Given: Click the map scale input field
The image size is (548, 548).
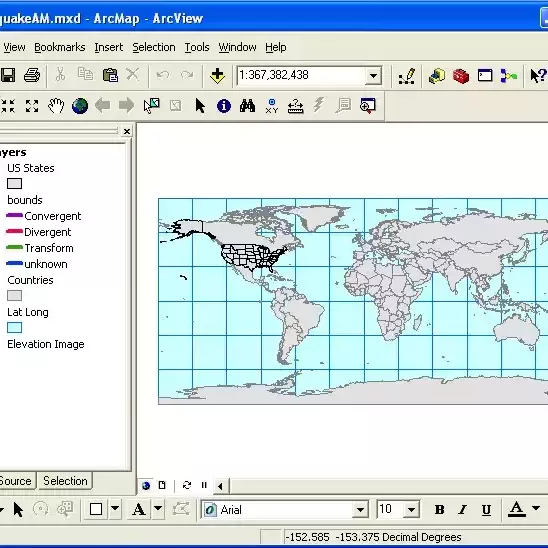Looking at the screenshot, I should 301,75.
